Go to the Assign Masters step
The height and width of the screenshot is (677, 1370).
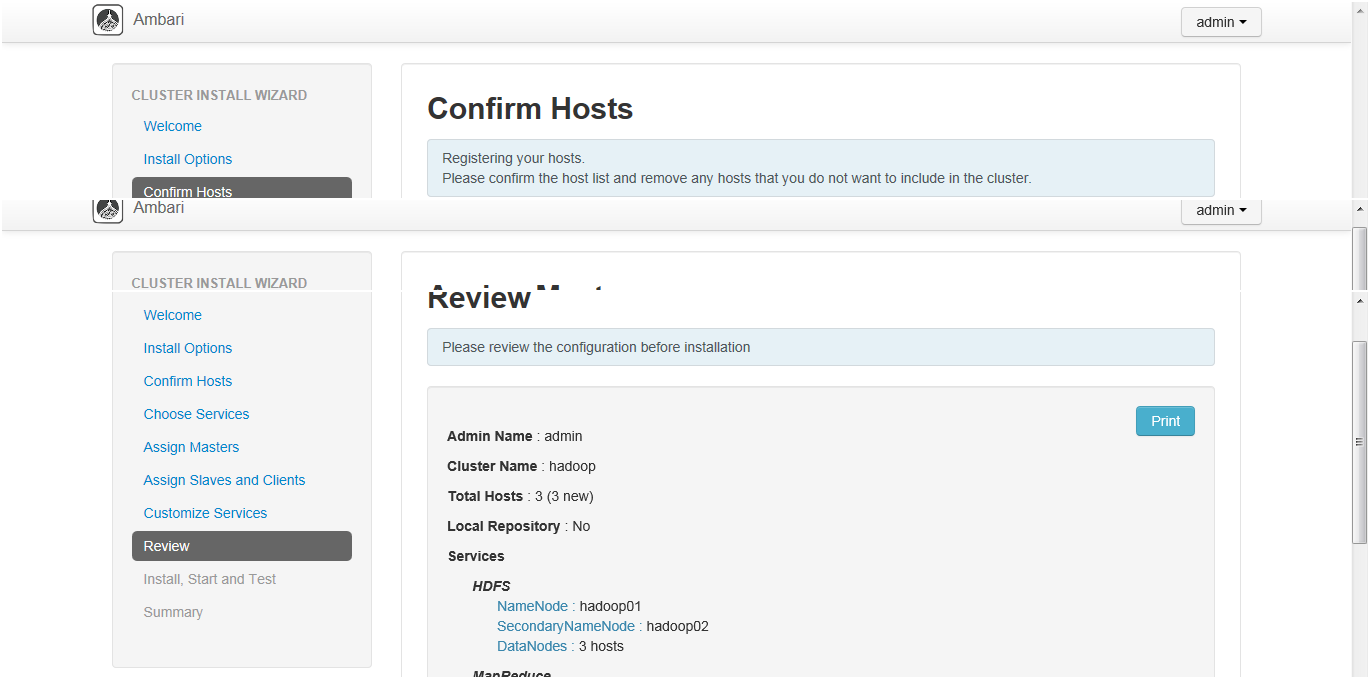pos(191,447)
